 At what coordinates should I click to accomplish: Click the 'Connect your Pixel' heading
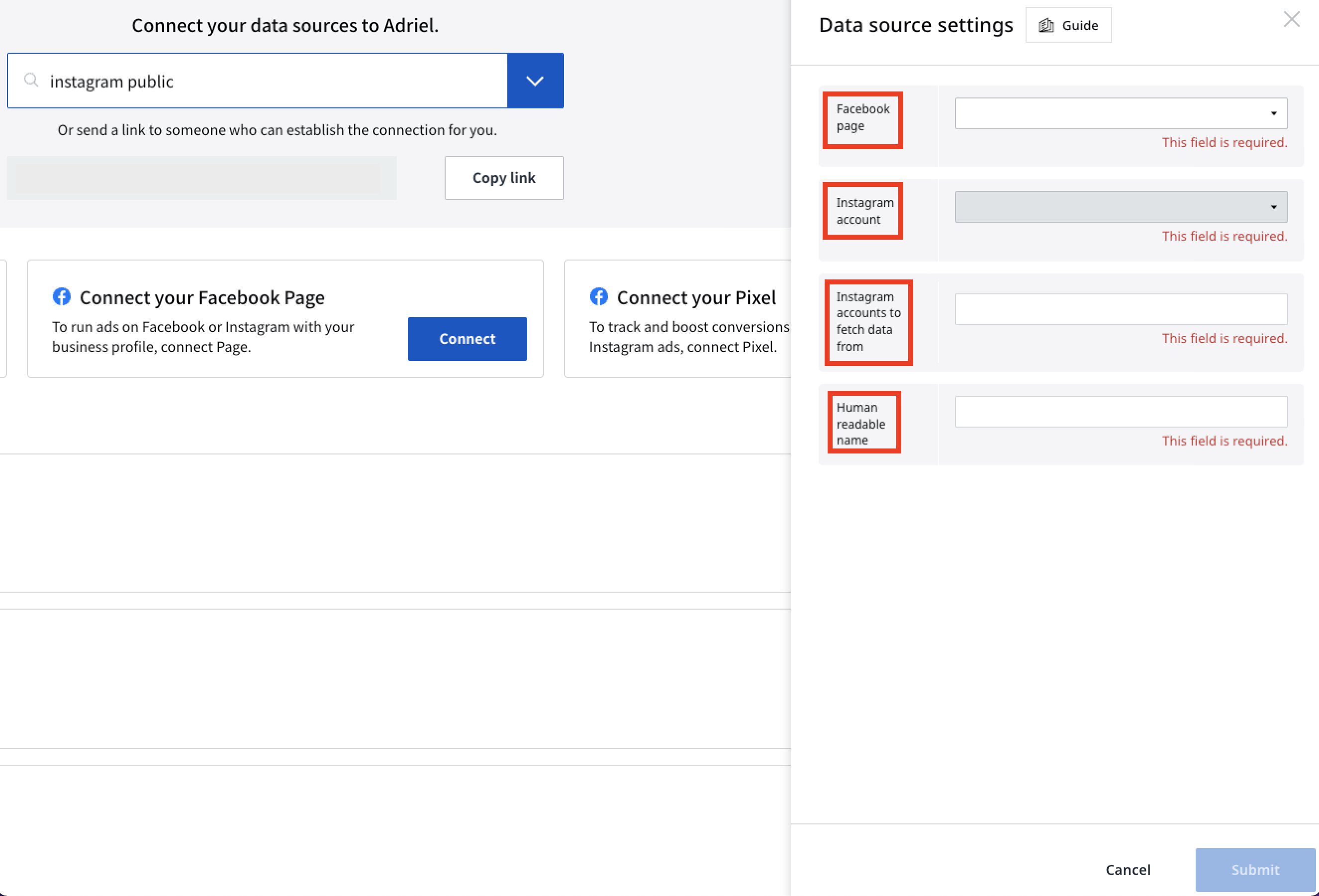pos(696,297)
